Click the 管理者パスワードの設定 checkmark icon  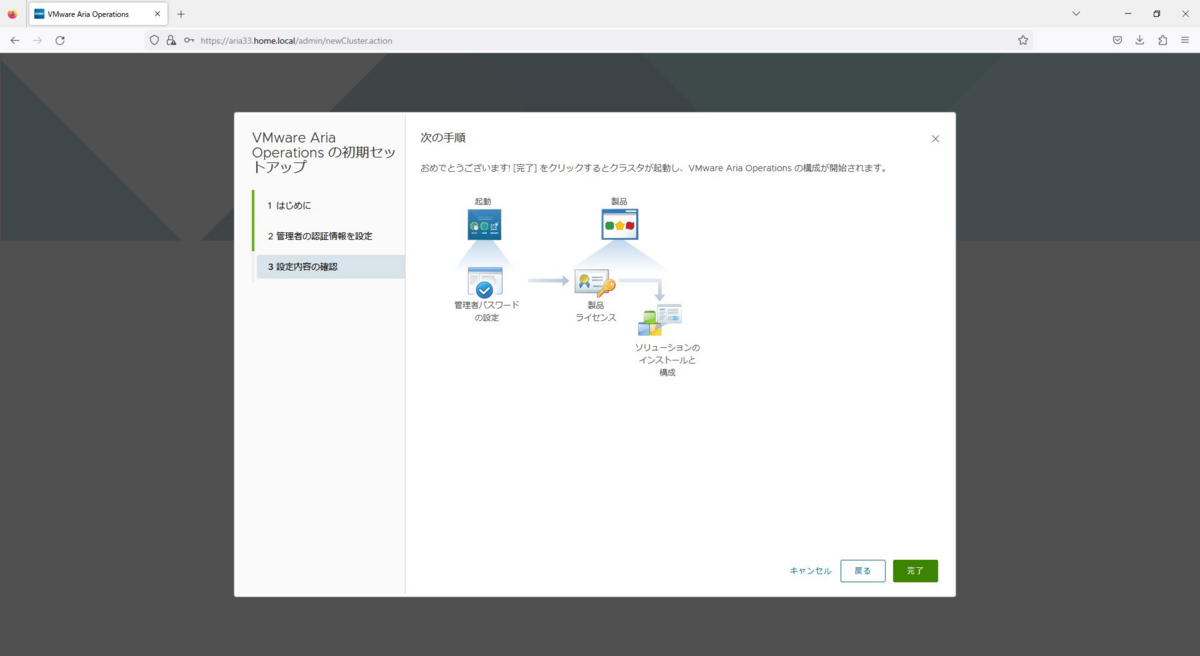coord(485,283)
